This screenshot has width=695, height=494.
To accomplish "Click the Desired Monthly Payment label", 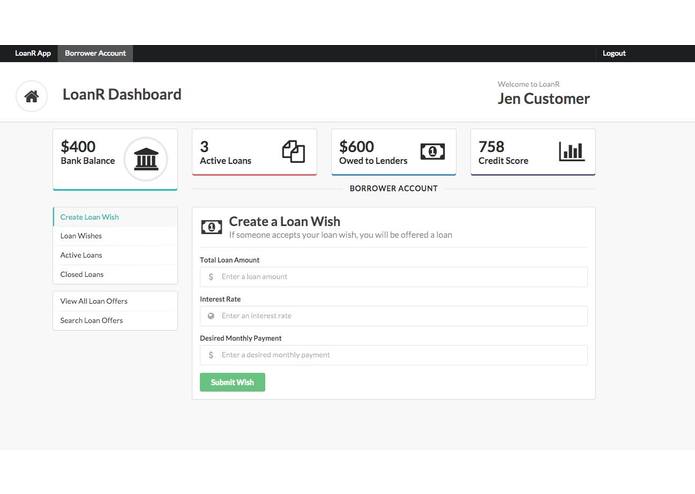I will 241,338.
